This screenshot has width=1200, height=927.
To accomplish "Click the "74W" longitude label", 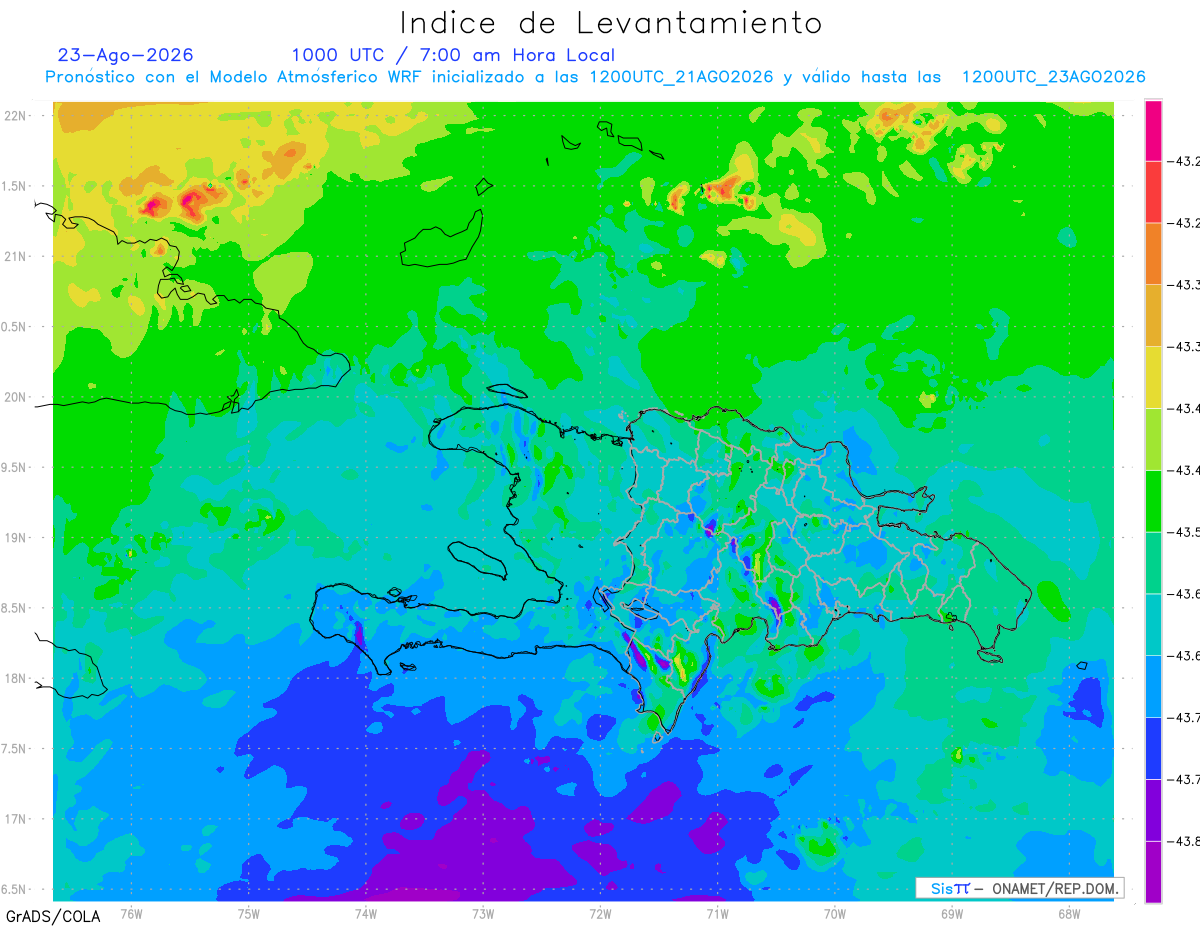I will (x=366, y=913).
